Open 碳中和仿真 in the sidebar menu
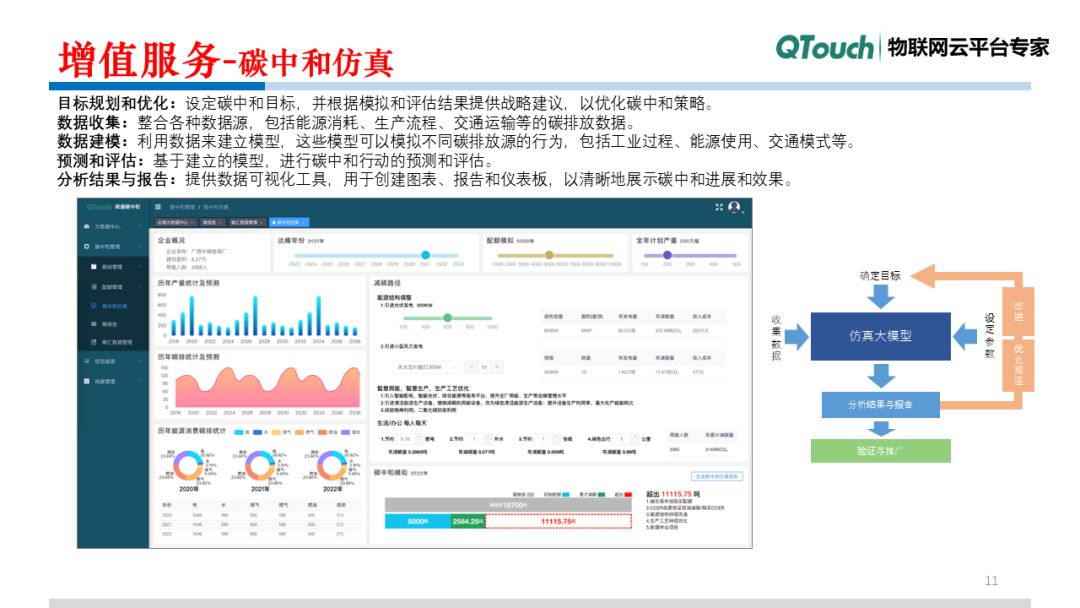The image size is (1080, 608). (114, 306)
